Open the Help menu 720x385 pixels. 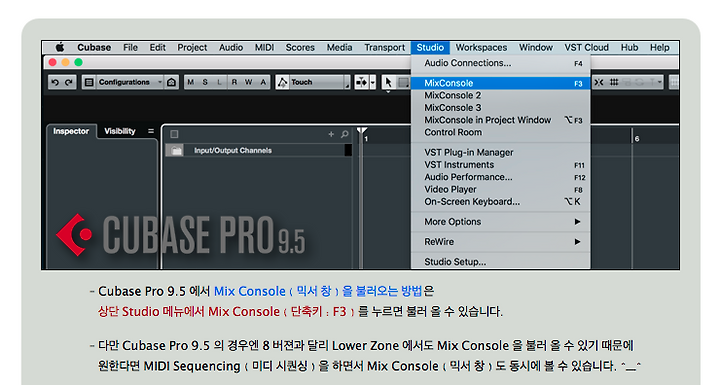click(x=659, y=47)
